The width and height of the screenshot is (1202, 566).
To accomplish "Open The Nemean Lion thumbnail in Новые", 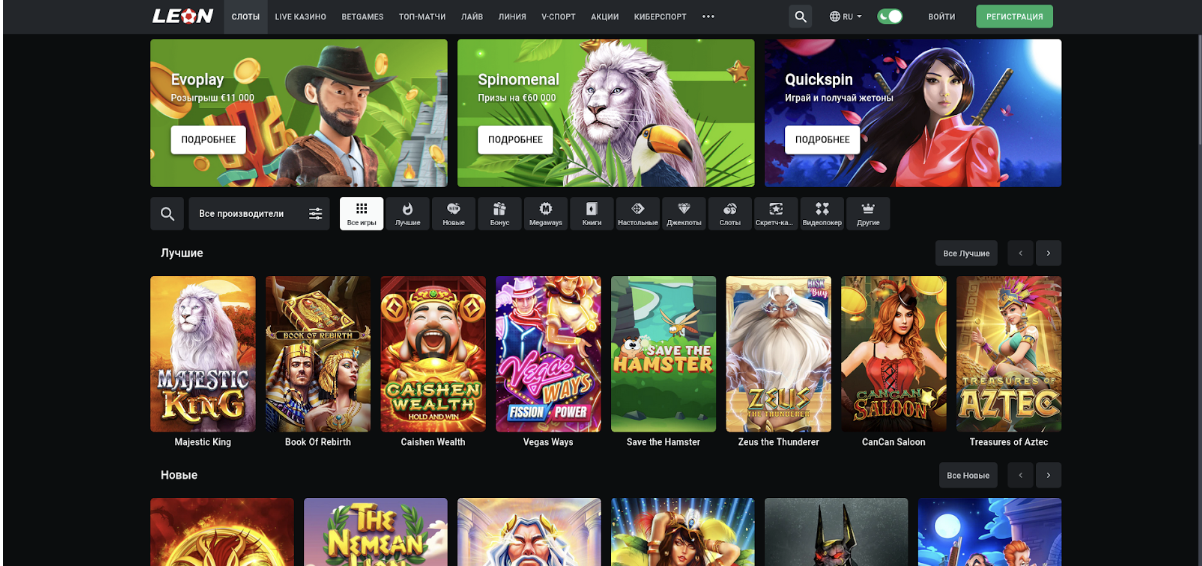I will click(376, 532).
